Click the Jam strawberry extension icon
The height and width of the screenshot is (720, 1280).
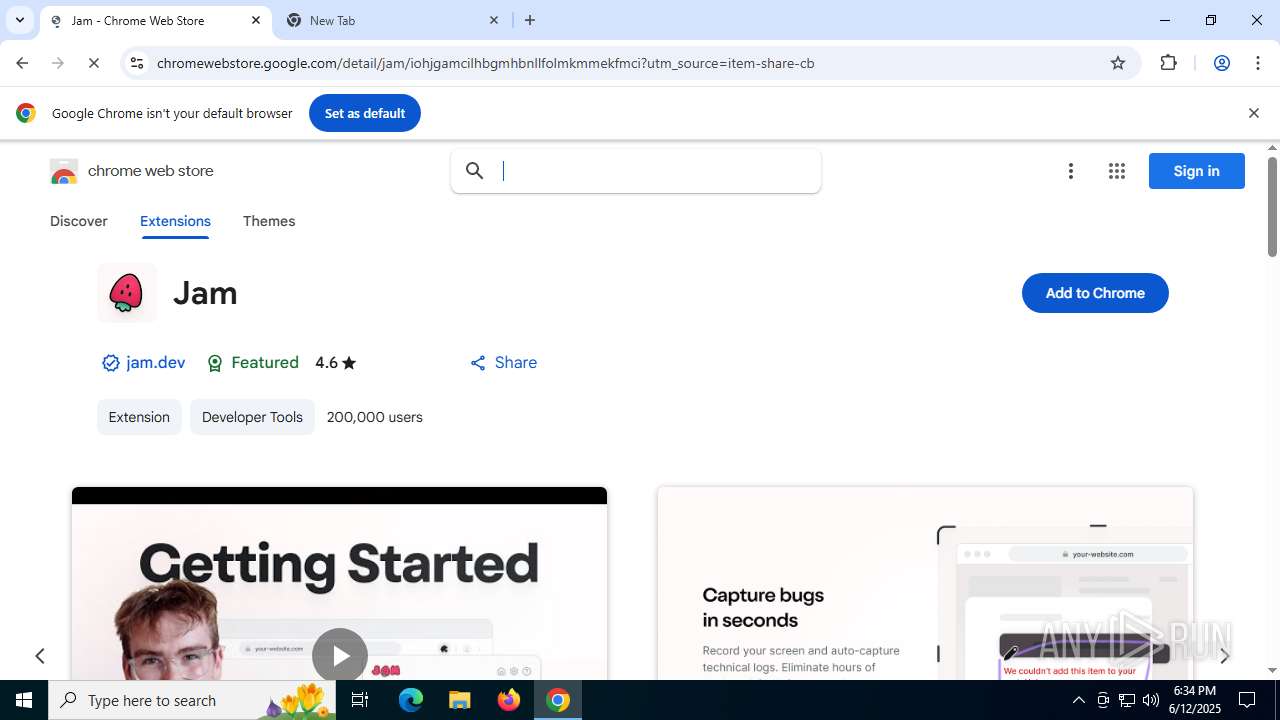(x=127, y=293)
